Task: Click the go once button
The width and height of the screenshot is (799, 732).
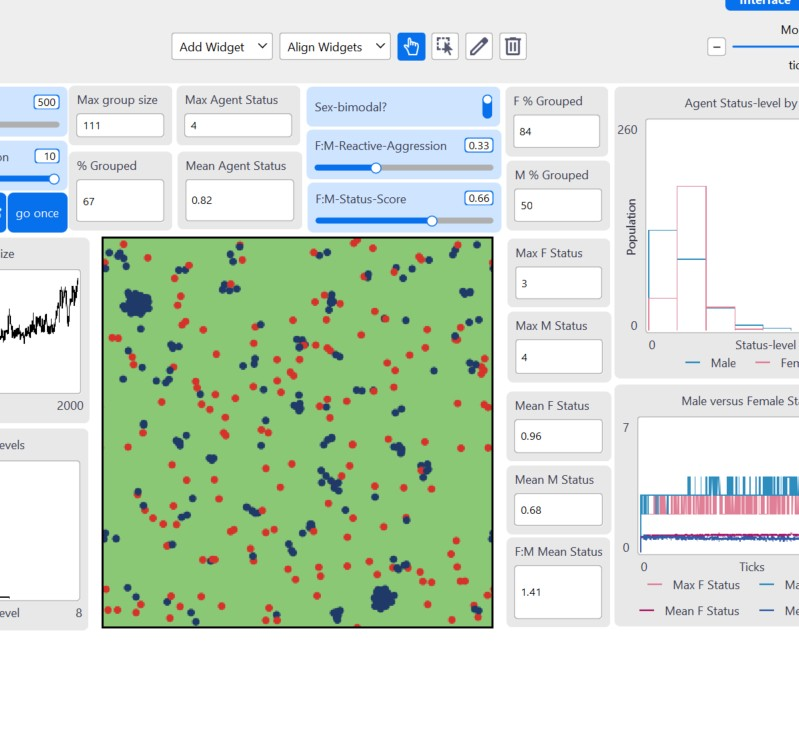Action: [37, 213]
